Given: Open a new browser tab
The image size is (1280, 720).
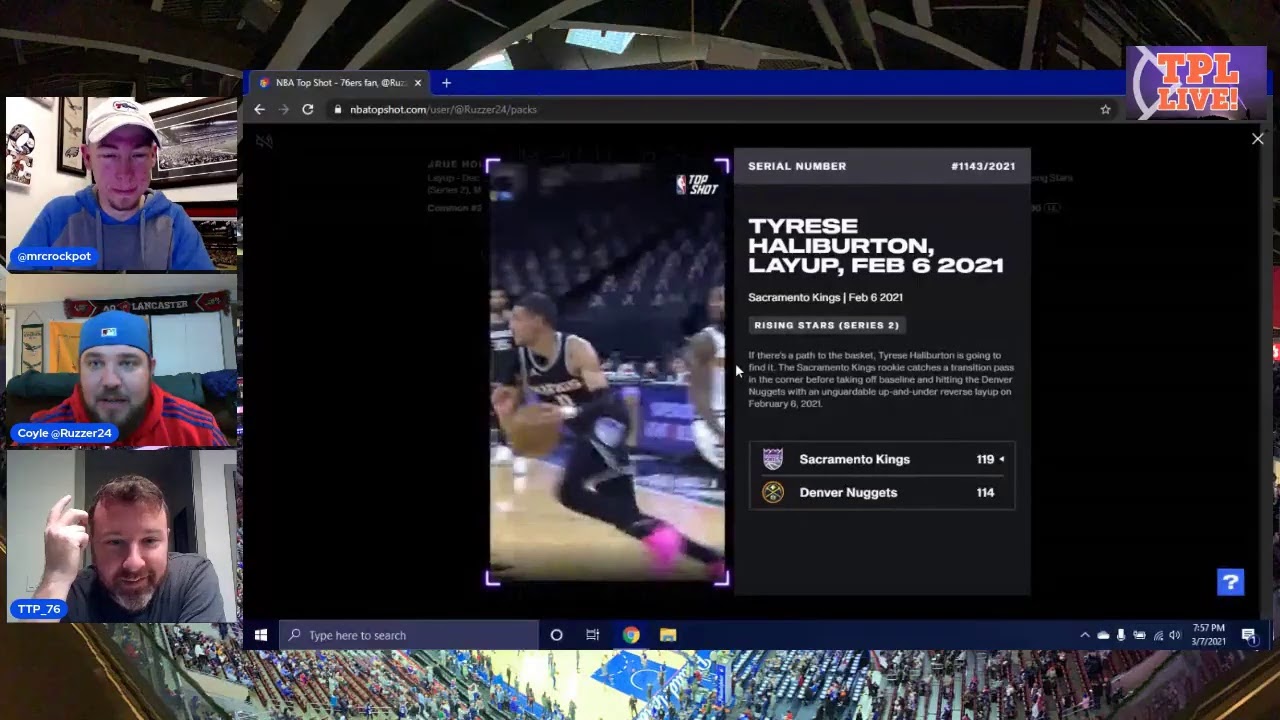Looking at the screenshot, I should point(446,83).
